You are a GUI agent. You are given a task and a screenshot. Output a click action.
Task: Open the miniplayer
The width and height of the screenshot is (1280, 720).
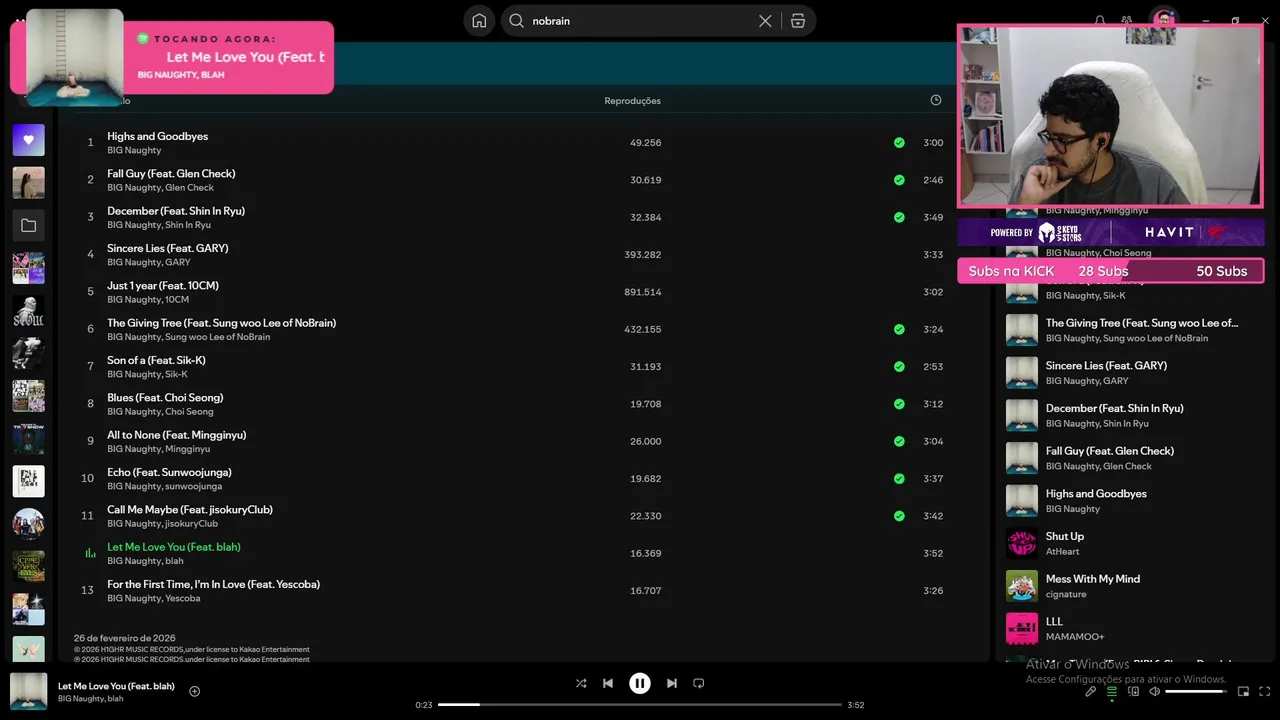click(1244, 691)
